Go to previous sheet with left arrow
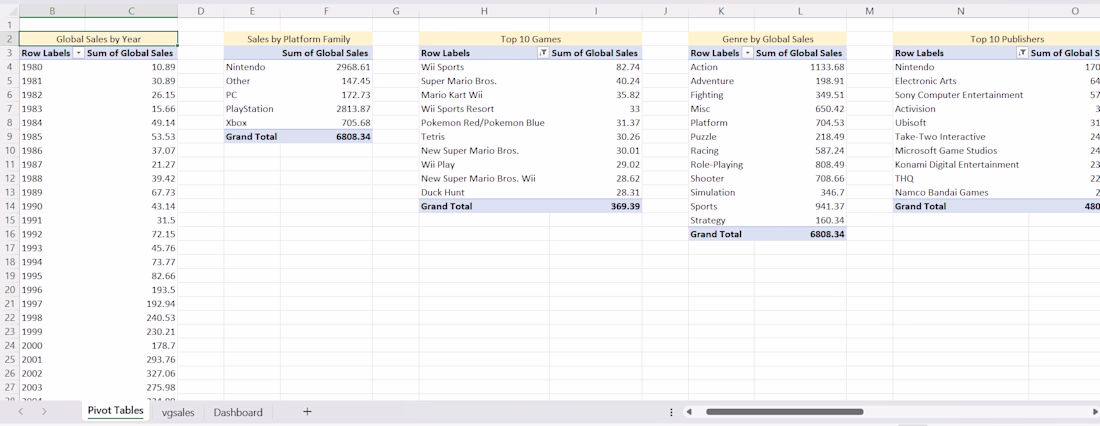The width and height of the screenshot is (1100, 426). click(x=21, y=412)
